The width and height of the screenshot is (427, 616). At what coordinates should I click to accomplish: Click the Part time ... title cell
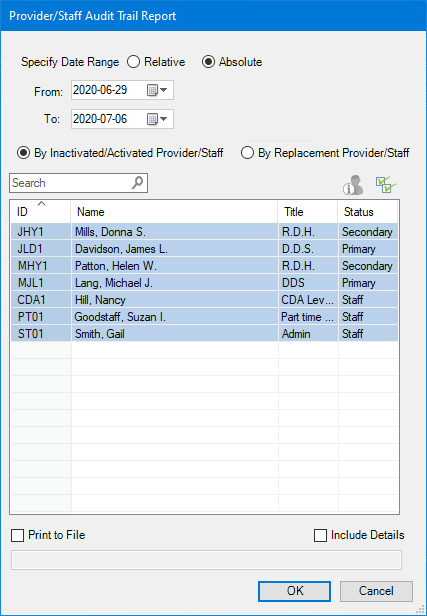pyautogui.click(x=308, y=317)
